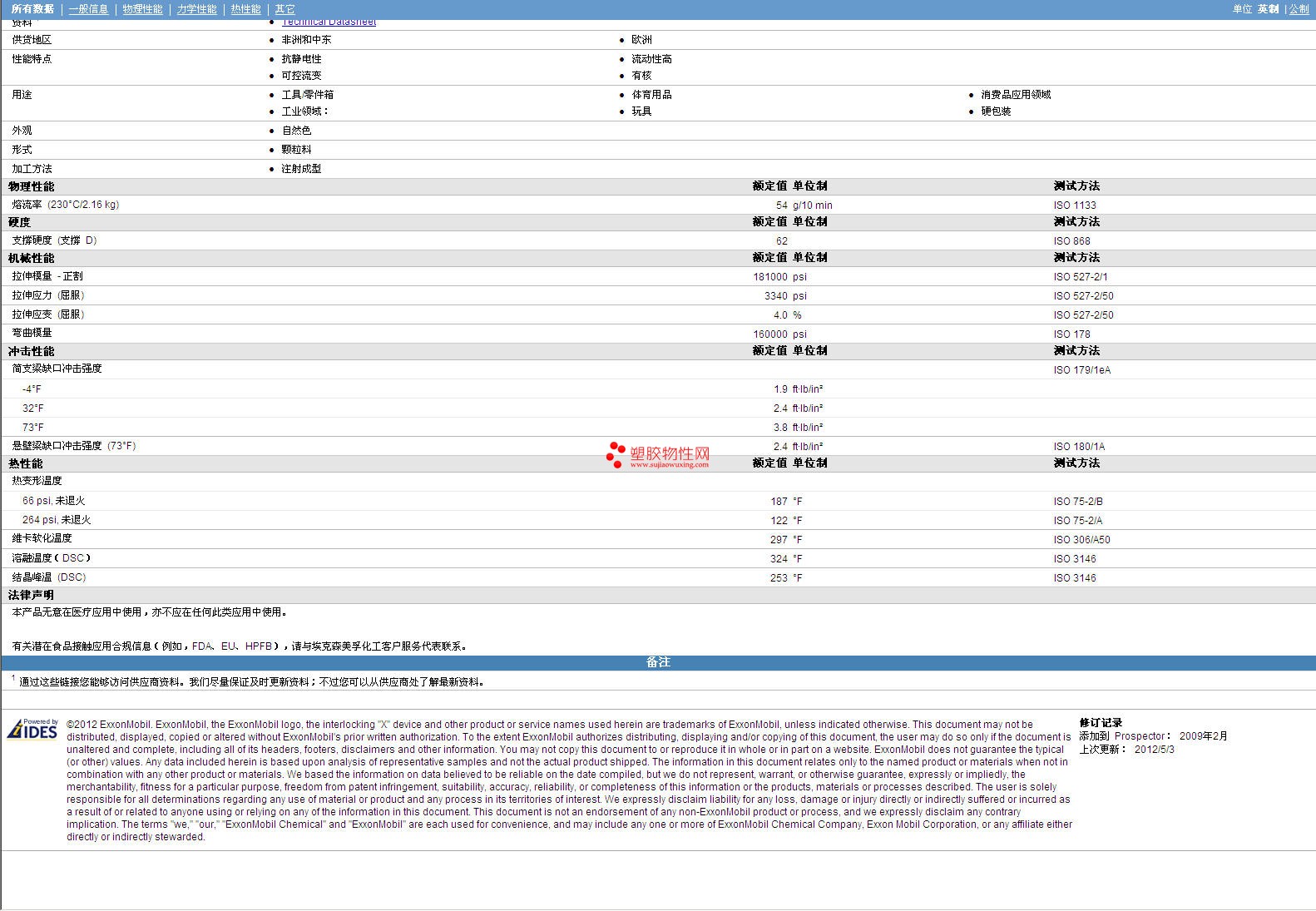
Task: Switch to the 热性能 tab
Action: coord(246,9)
